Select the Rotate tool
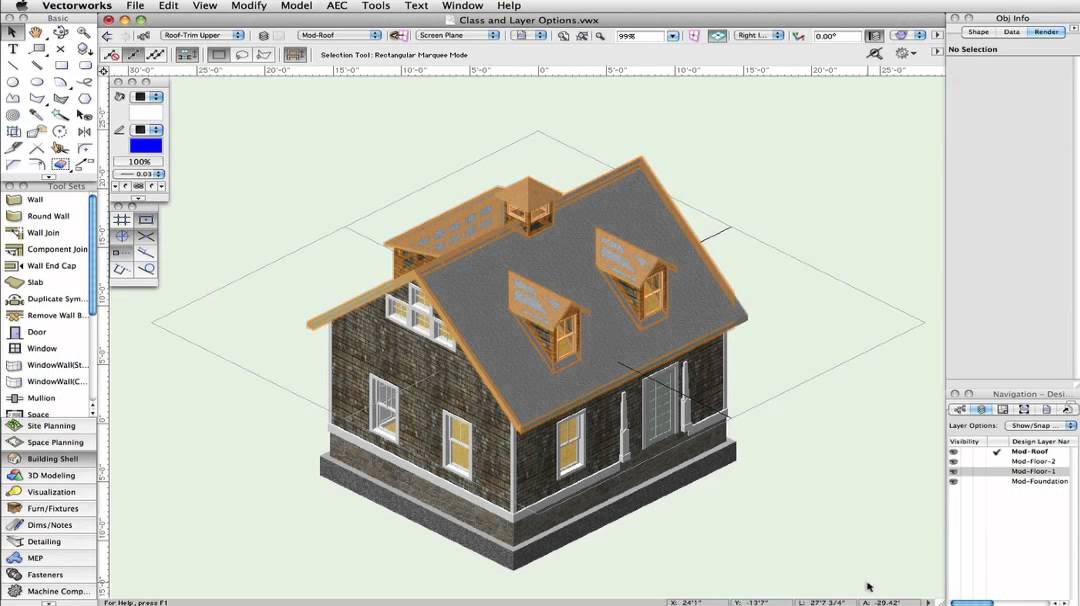 pos(61,132)
